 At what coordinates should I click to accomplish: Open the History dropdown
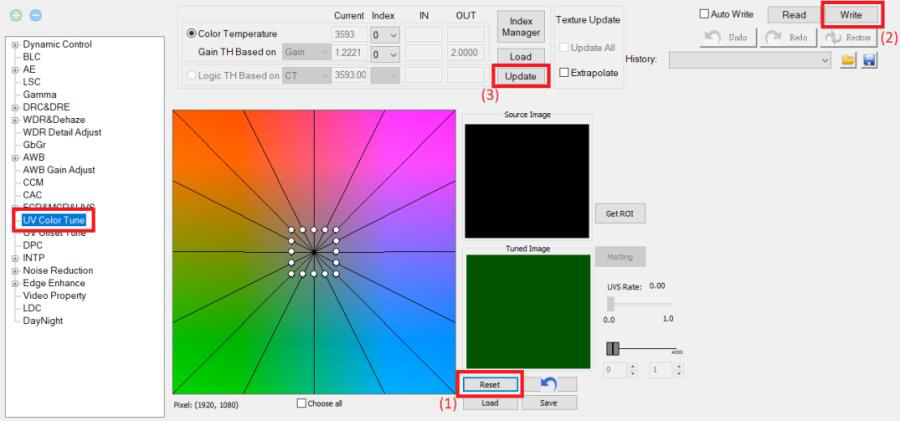click(x=750, y=59)
